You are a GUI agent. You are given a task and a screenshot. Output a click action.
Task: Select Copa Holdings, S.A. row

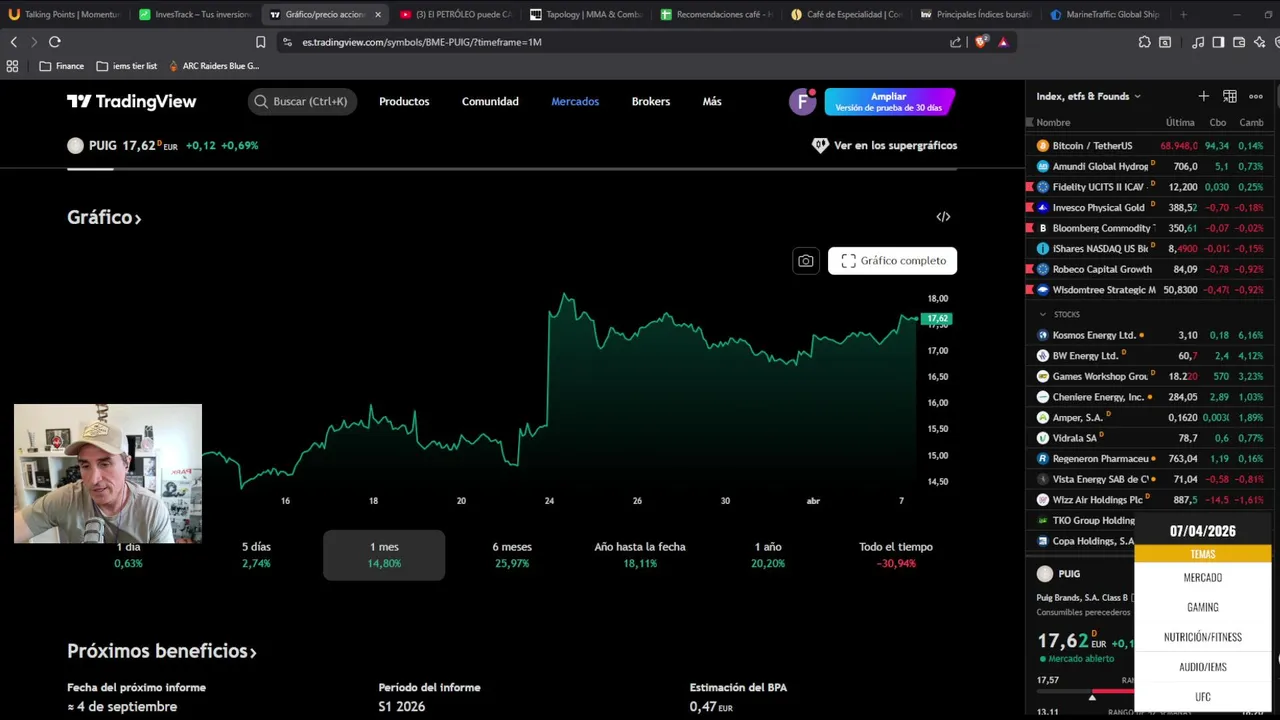pos(1081,541)
